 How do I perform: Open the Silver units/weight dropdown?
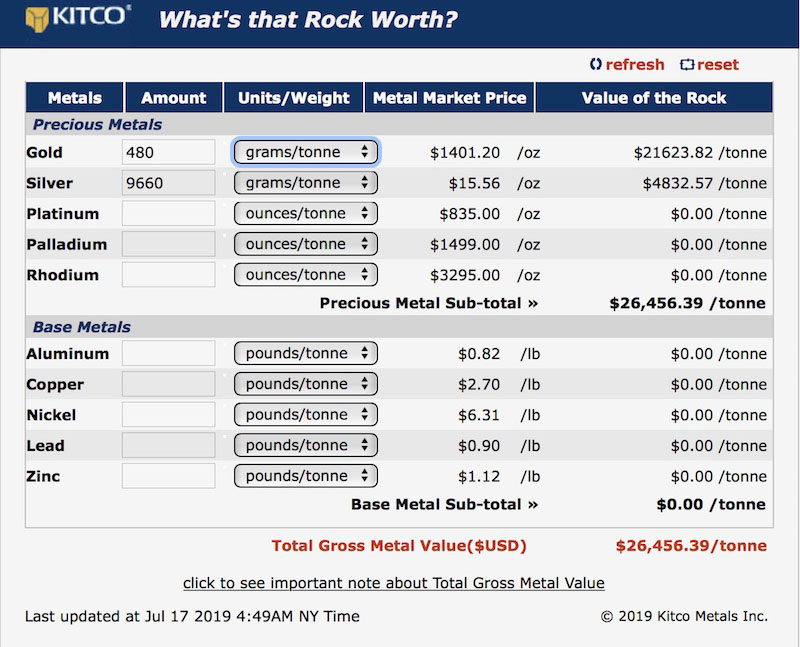pos(306,183)
